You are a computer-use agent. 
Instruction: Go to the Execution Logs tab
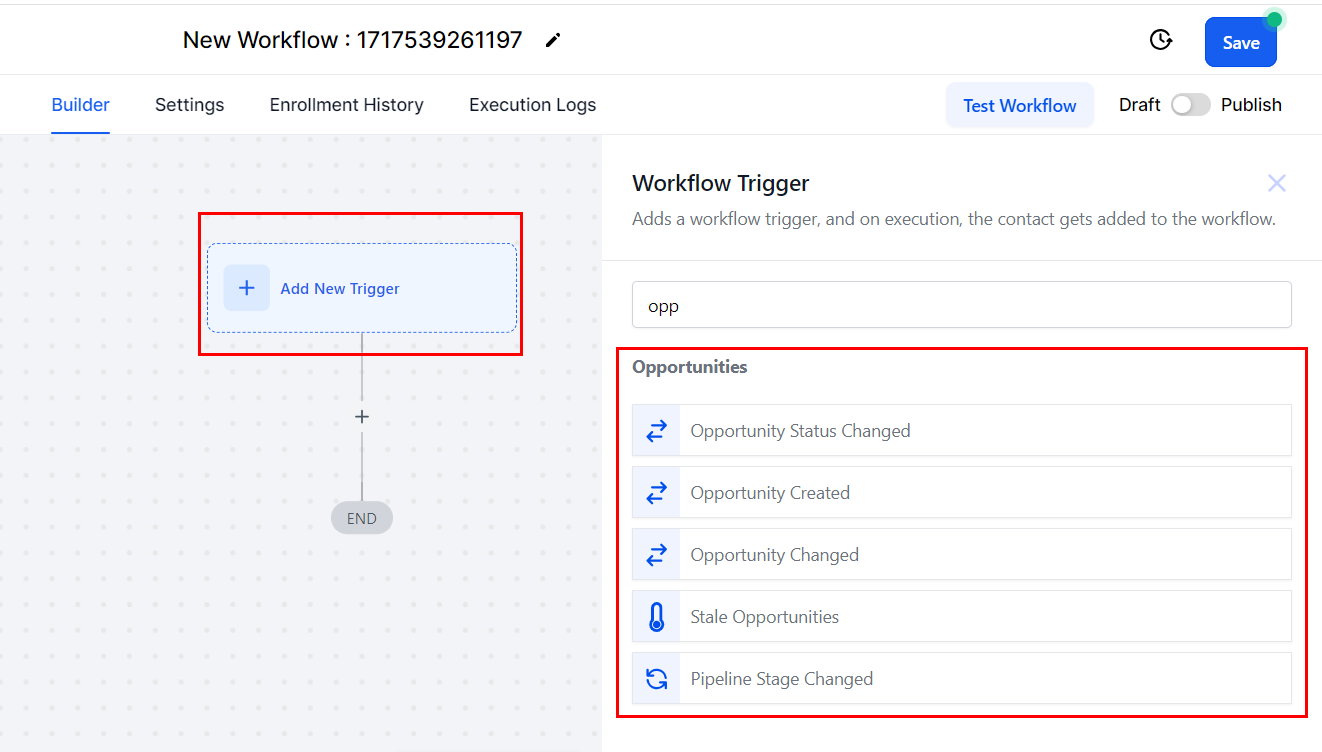coord(532,105)
